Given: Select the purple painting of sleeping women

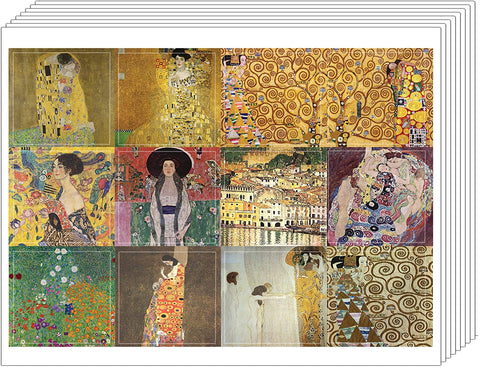Looking at the screenshot, I should point(380,197).
